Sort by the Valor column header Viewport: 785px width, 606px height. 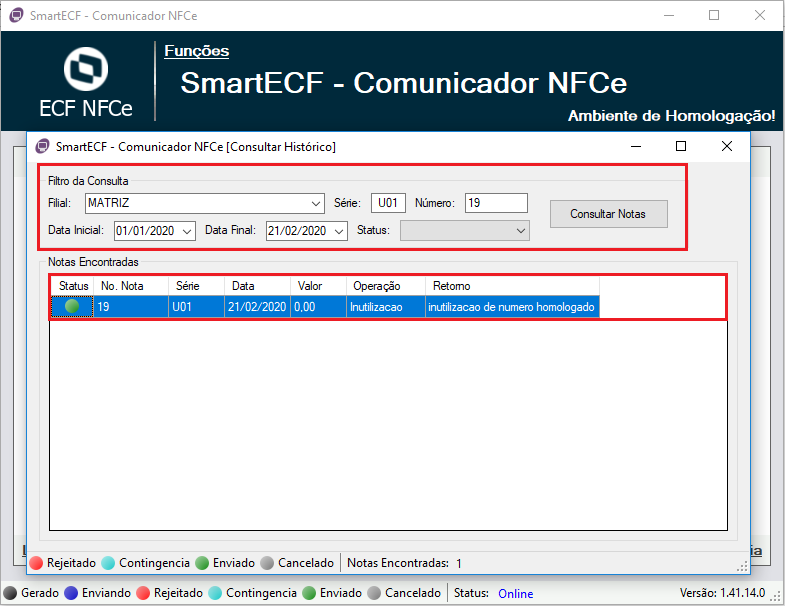point(318,286)
